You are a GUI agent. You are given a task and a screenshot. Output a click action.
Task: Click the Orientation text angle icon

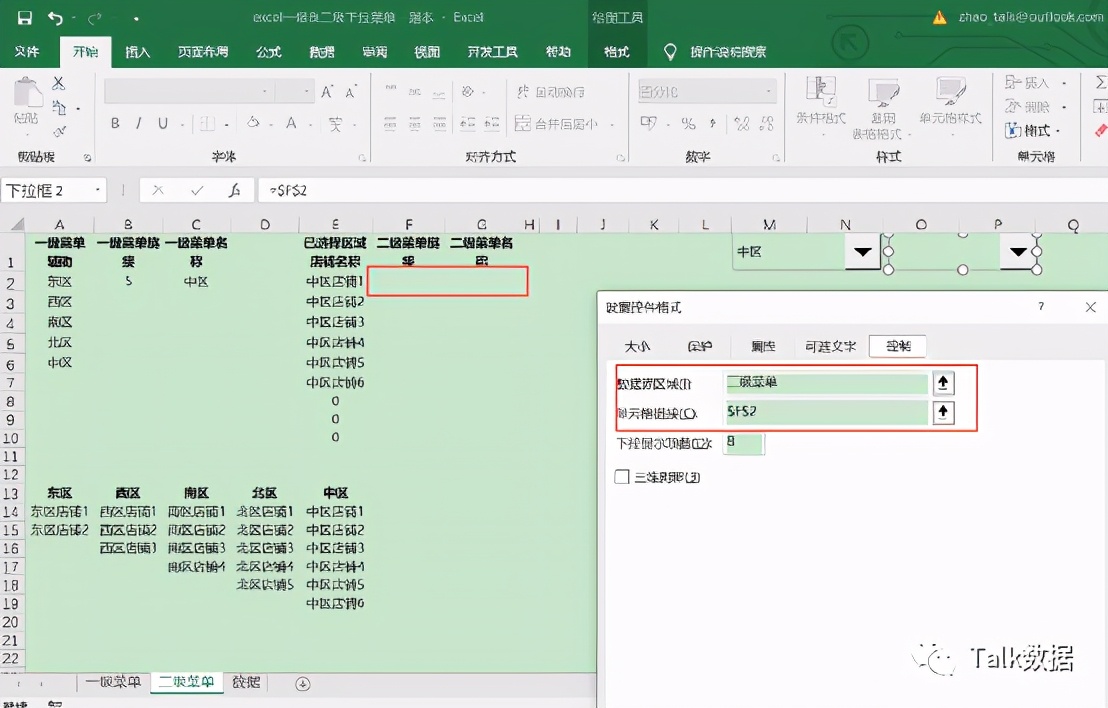[x=468, y=92]
